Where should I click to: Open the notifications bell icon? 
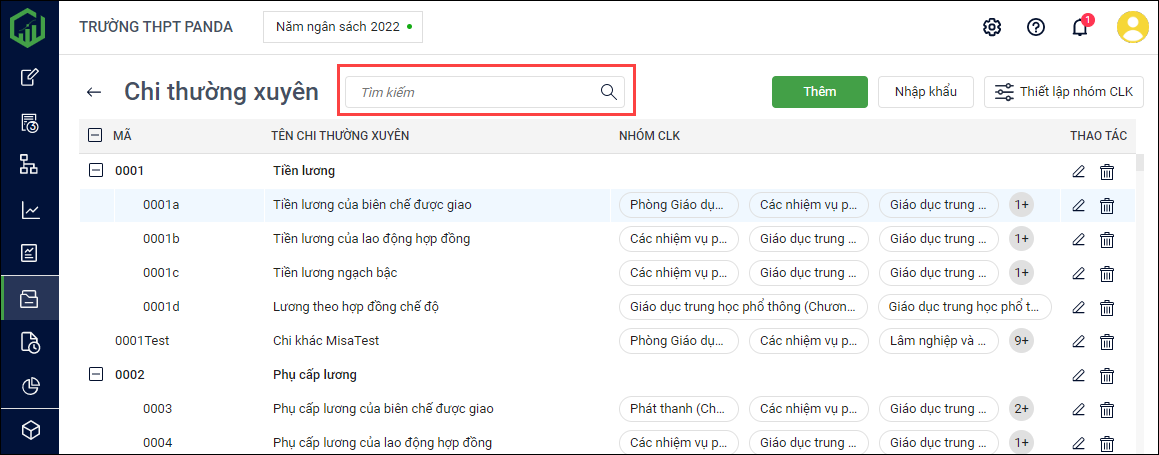point(1080,27)
